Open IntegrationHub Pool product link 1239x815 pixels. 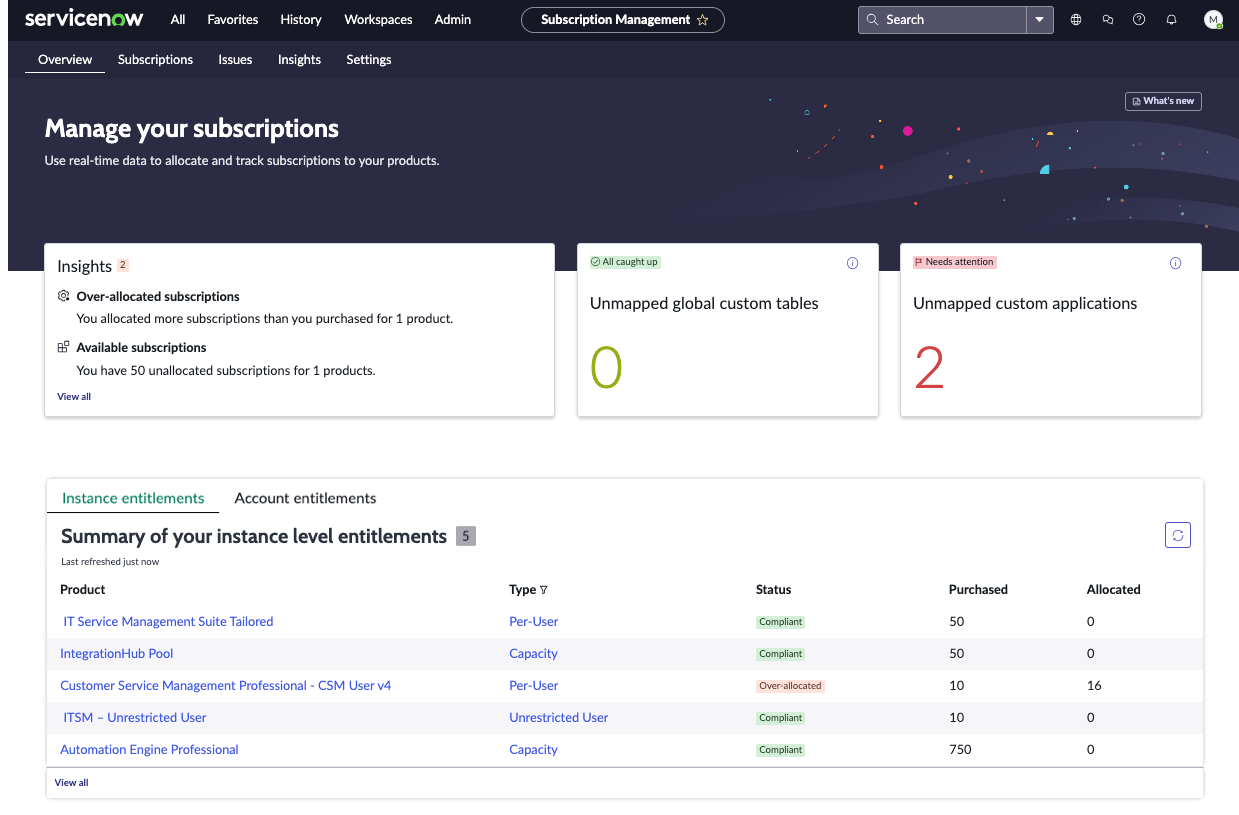pyautogui.click(x=117, y=654)
